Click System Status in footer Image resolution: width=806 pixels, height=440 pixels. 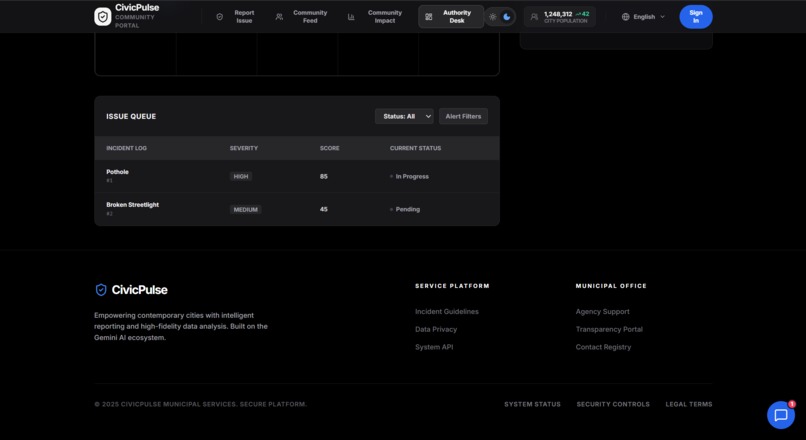533,404
